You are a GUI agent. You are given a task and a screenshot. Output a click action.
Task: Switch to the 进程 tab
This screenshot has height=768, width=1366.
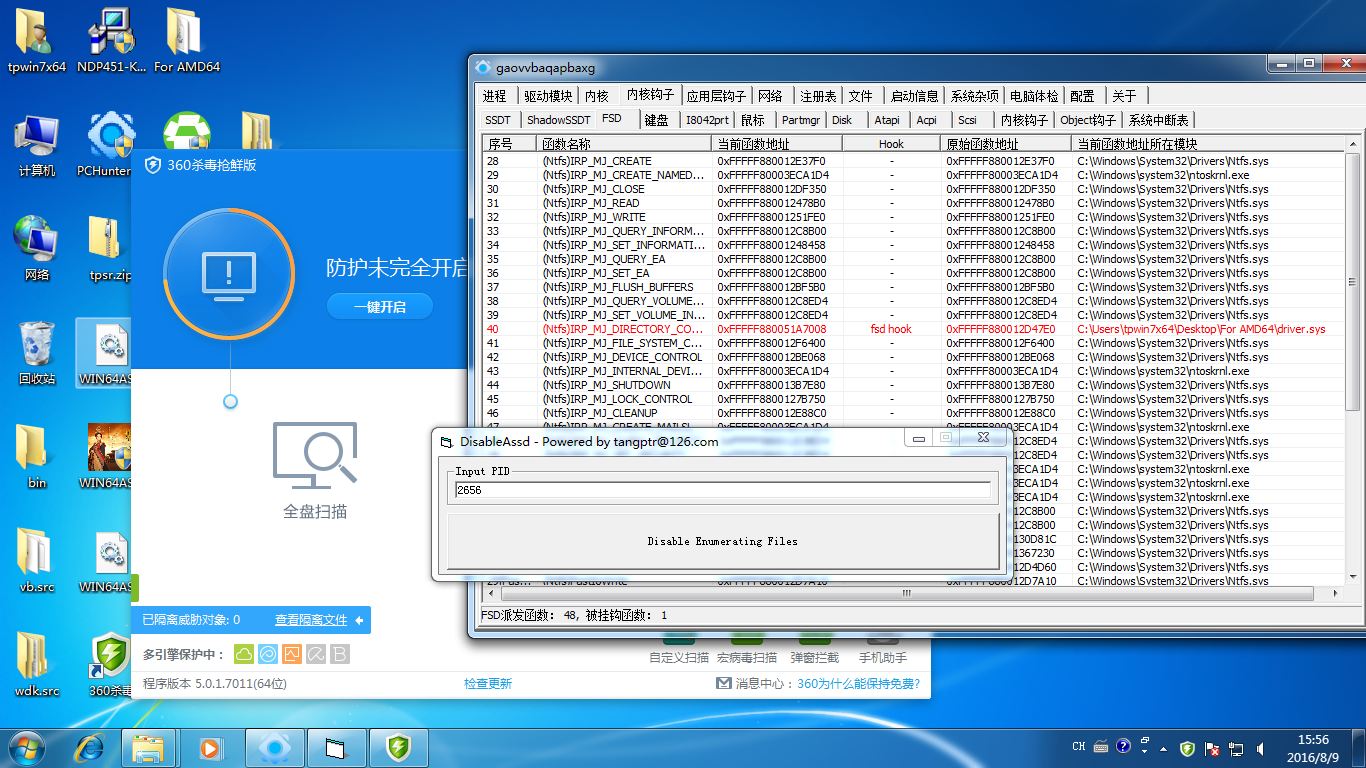coord(494,96)
